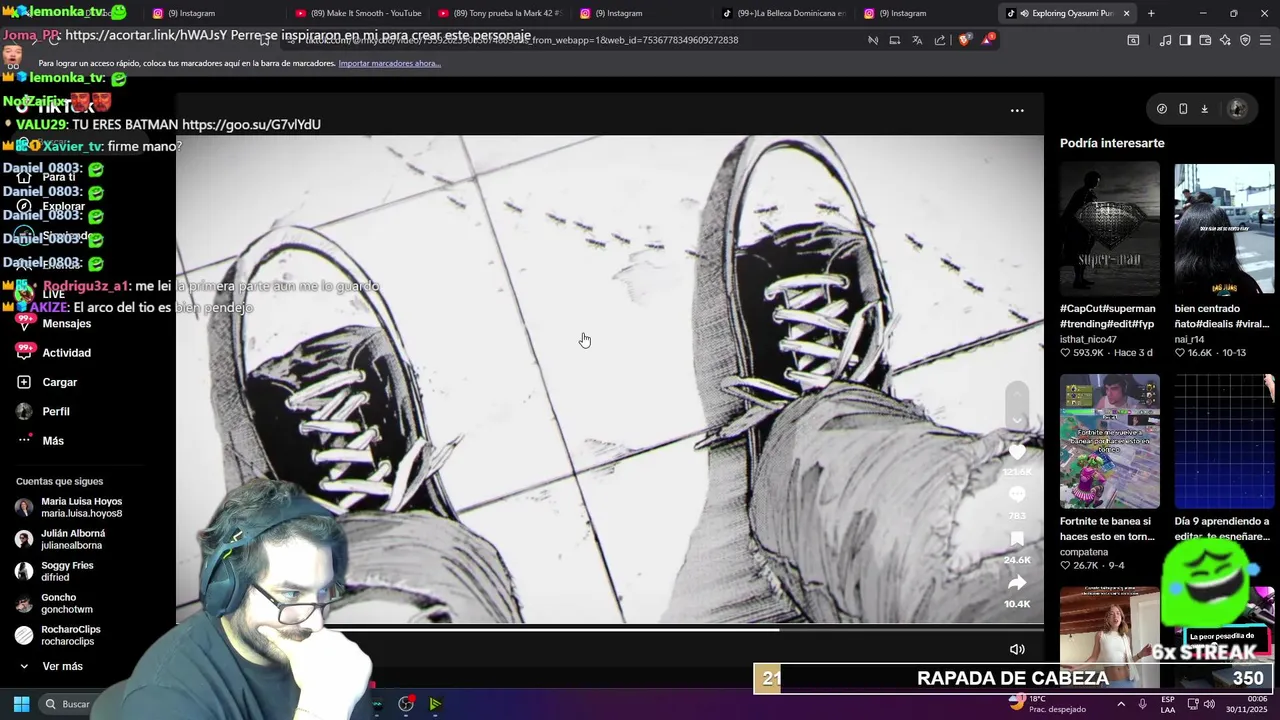Open Perfil from sidebar
The image size is (1280, 720).
click(43, 411)
